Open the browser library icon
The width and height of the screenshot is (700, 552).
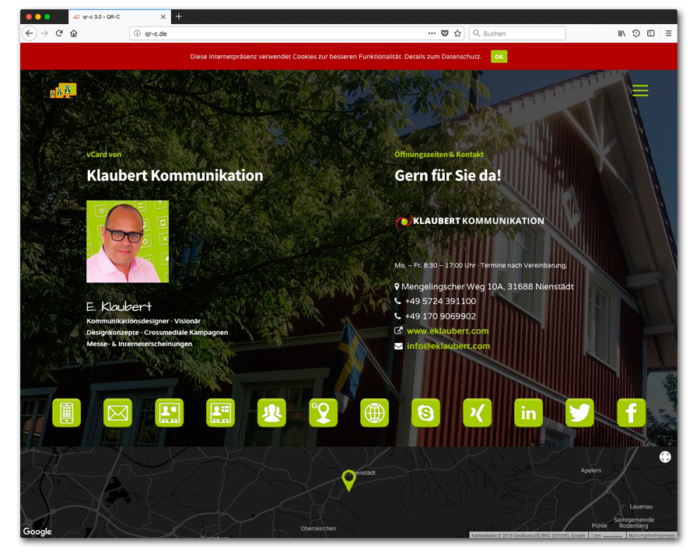(621, 33)
